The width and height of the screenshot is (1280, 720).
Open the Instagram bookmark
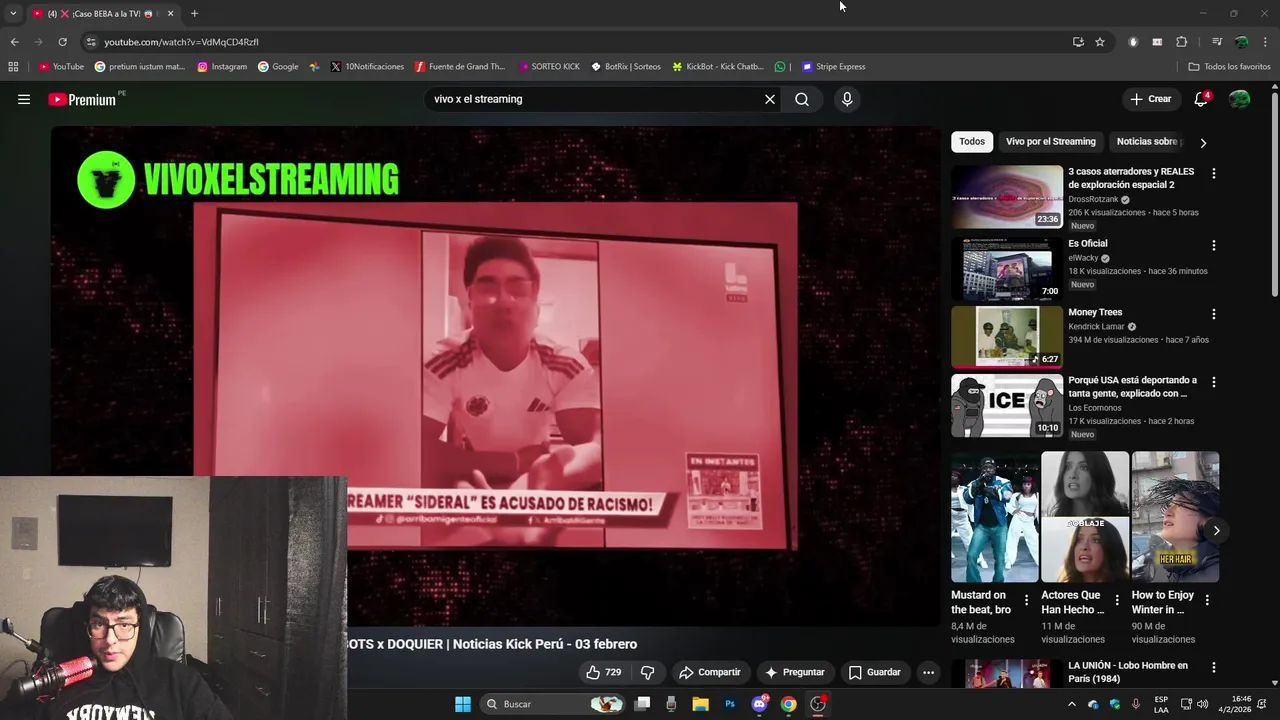coord(222,67)
